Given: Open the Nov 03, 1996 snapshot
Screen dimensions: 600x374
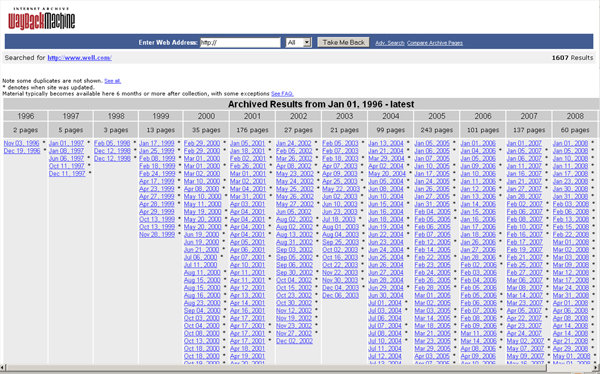Looking at the screenshot, I should click(21, 143).
